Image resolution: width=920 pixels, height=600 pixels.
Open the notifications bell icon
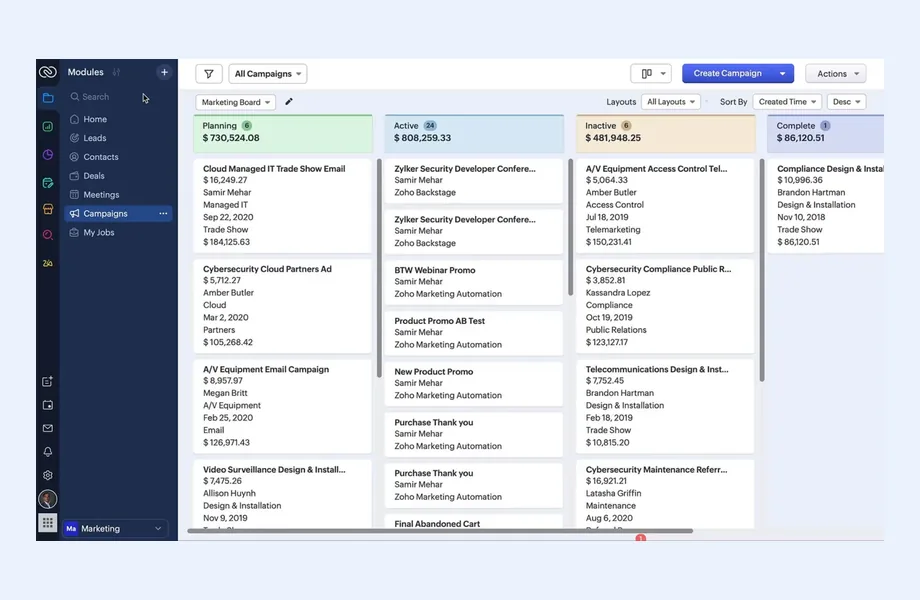[x=48, y=452]
